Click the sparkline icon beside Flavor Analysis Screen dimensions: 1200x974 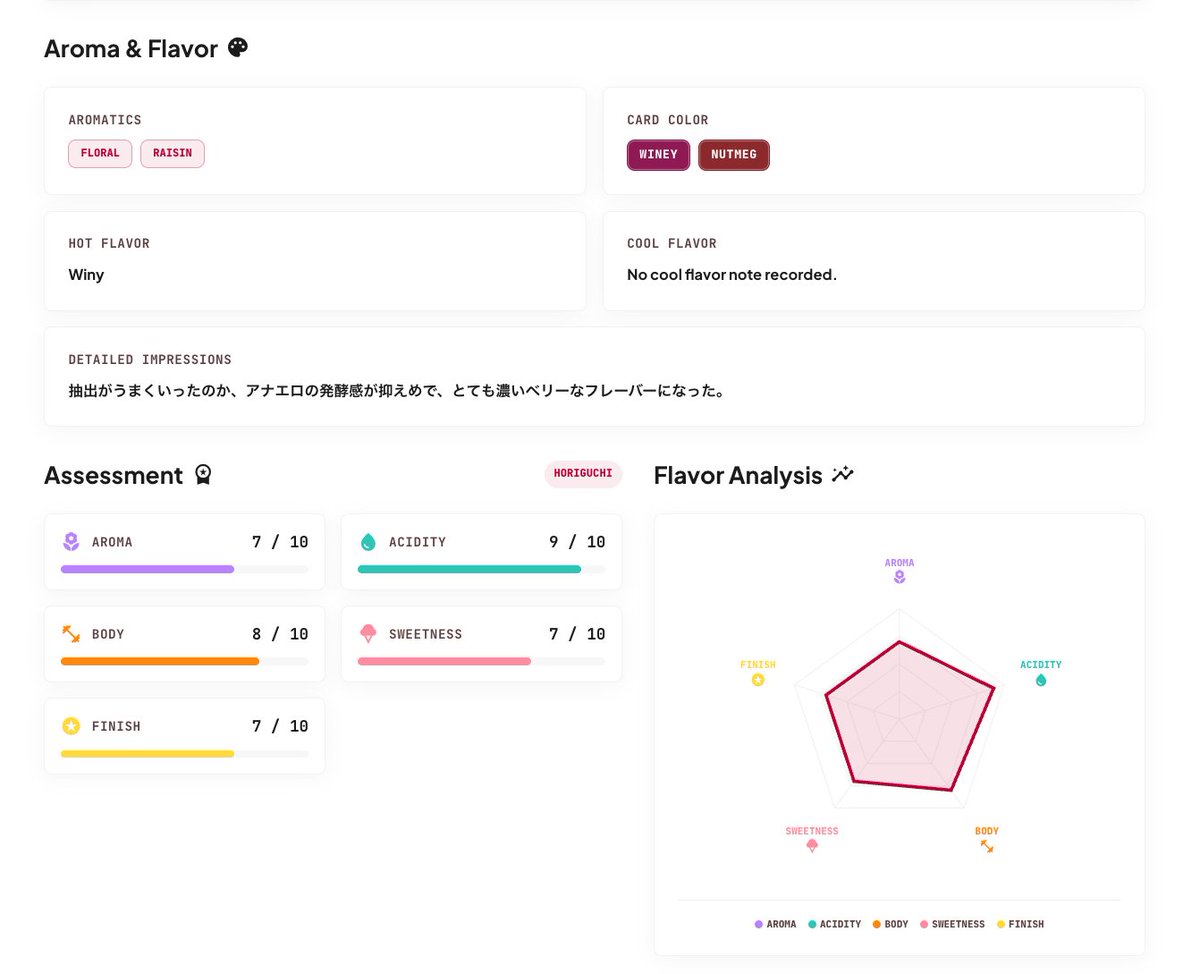(x=843, y=474)
